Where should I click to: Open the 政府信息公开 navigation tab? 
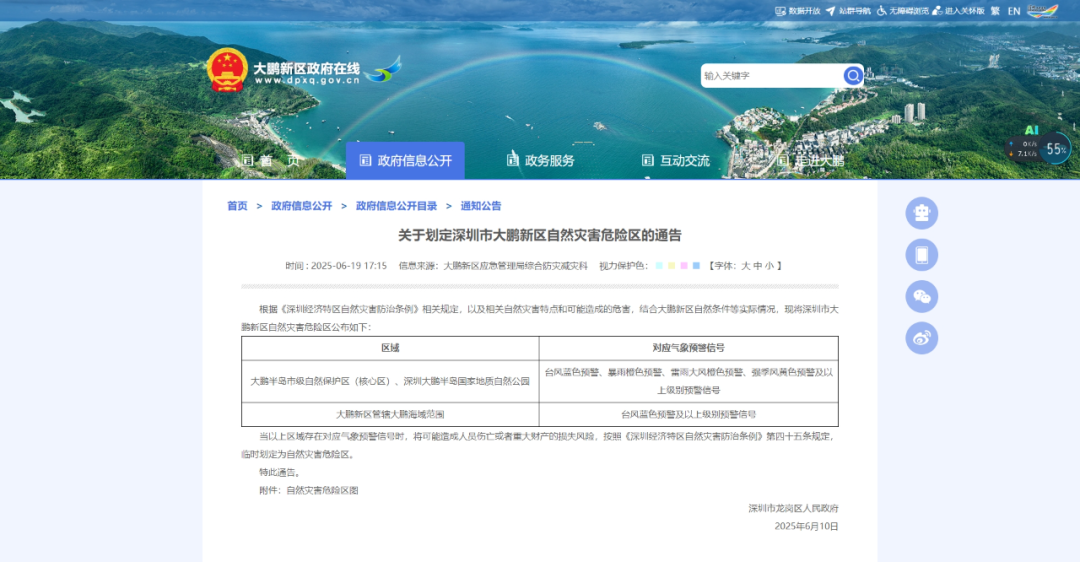pos(405,160)
